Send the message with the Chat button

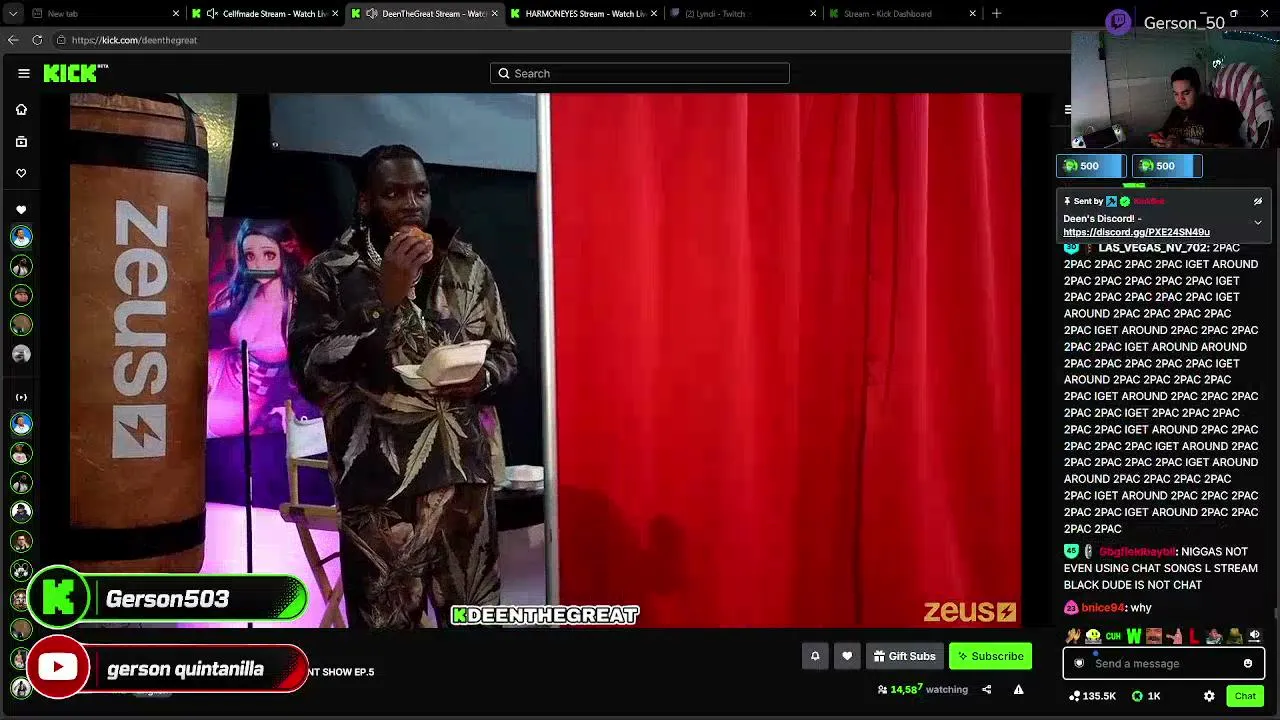pyautogui.click(x=1245, y=696)
